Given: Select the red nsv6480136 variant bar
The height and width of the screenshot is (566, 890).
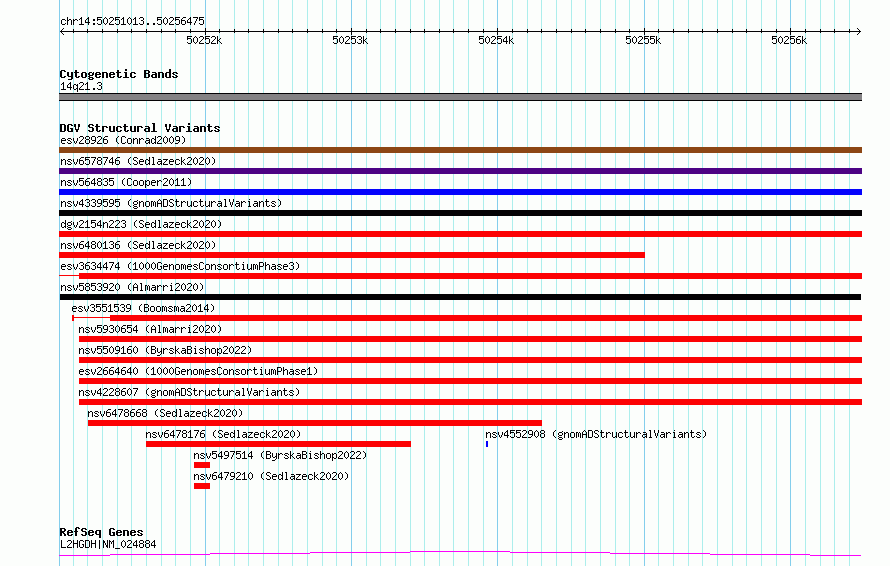Looking at the screenshot, I should (x=352, y=255).
